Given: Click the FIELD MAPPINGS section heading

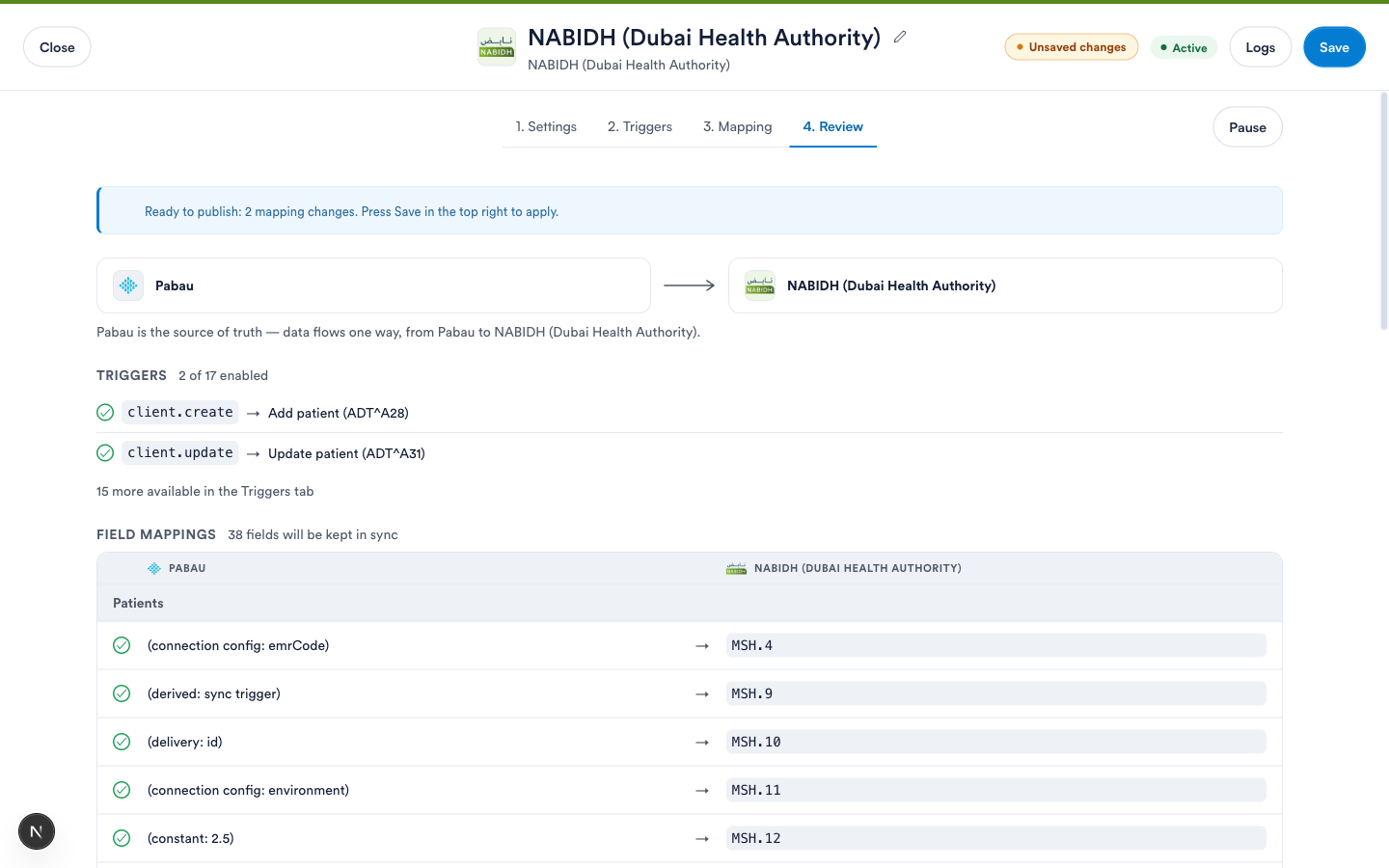Looking at the screenshot, I should pos(156,534).
